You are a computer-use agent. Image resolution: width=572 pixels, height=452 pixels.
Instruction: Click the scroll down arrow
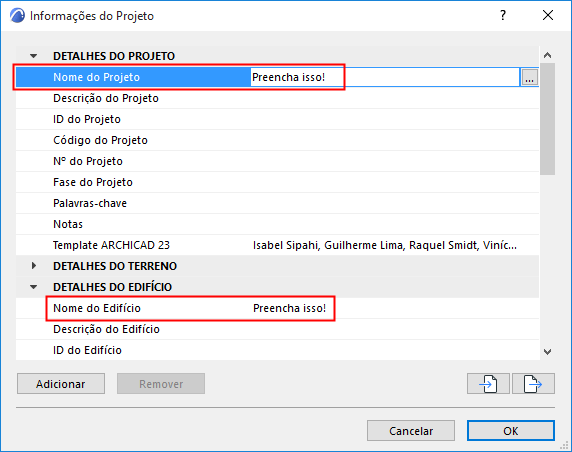(x=547, y=352)
